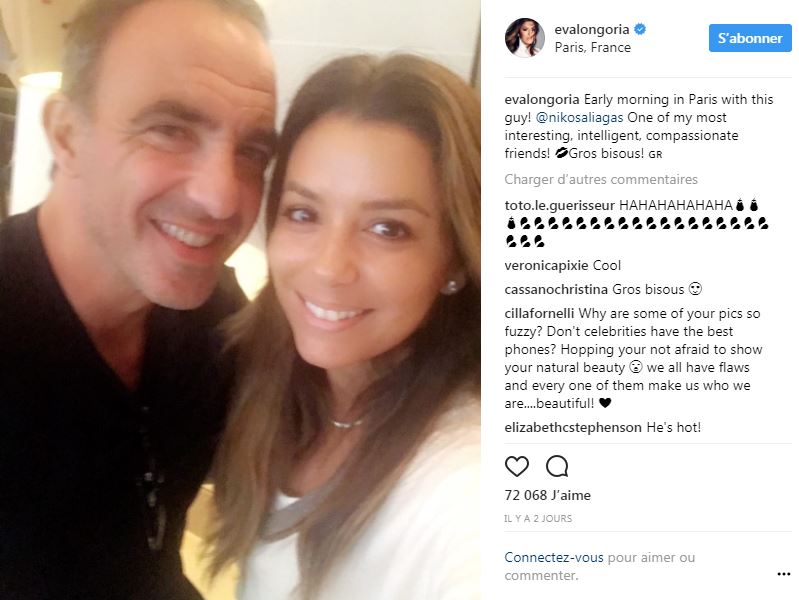Open comments via the speech bubble icon
This screenshot has width=799, height=600.
click(557, 466)
